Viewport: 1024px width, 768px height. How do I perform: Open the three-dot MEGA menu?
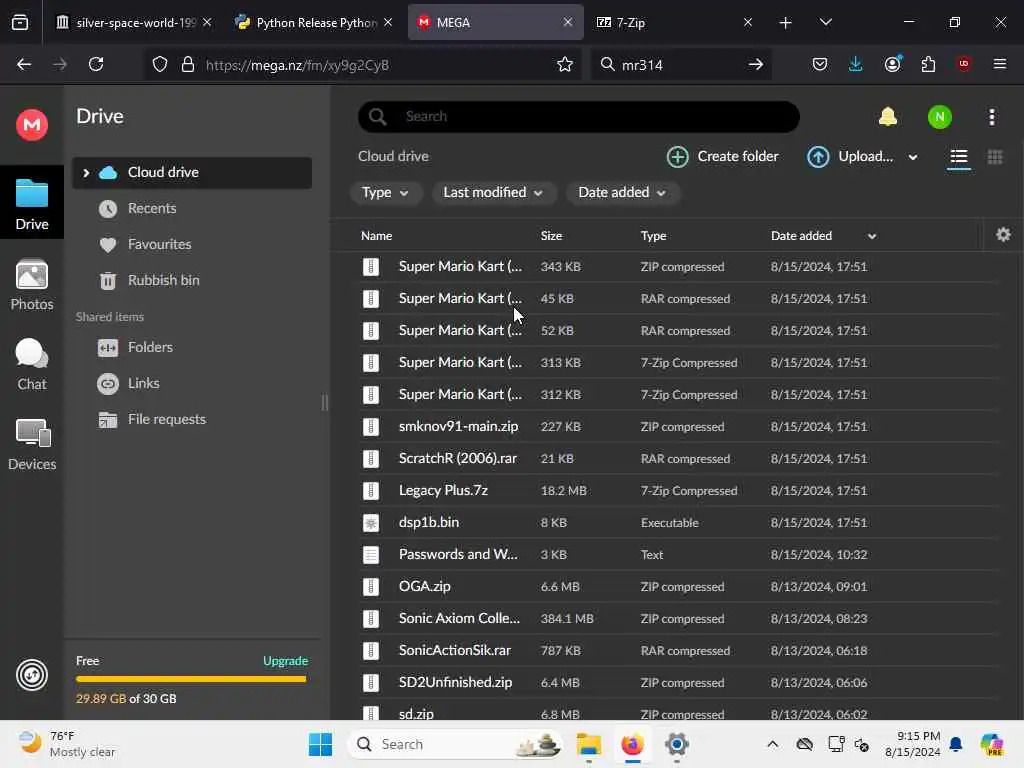[x=991, y=117]
